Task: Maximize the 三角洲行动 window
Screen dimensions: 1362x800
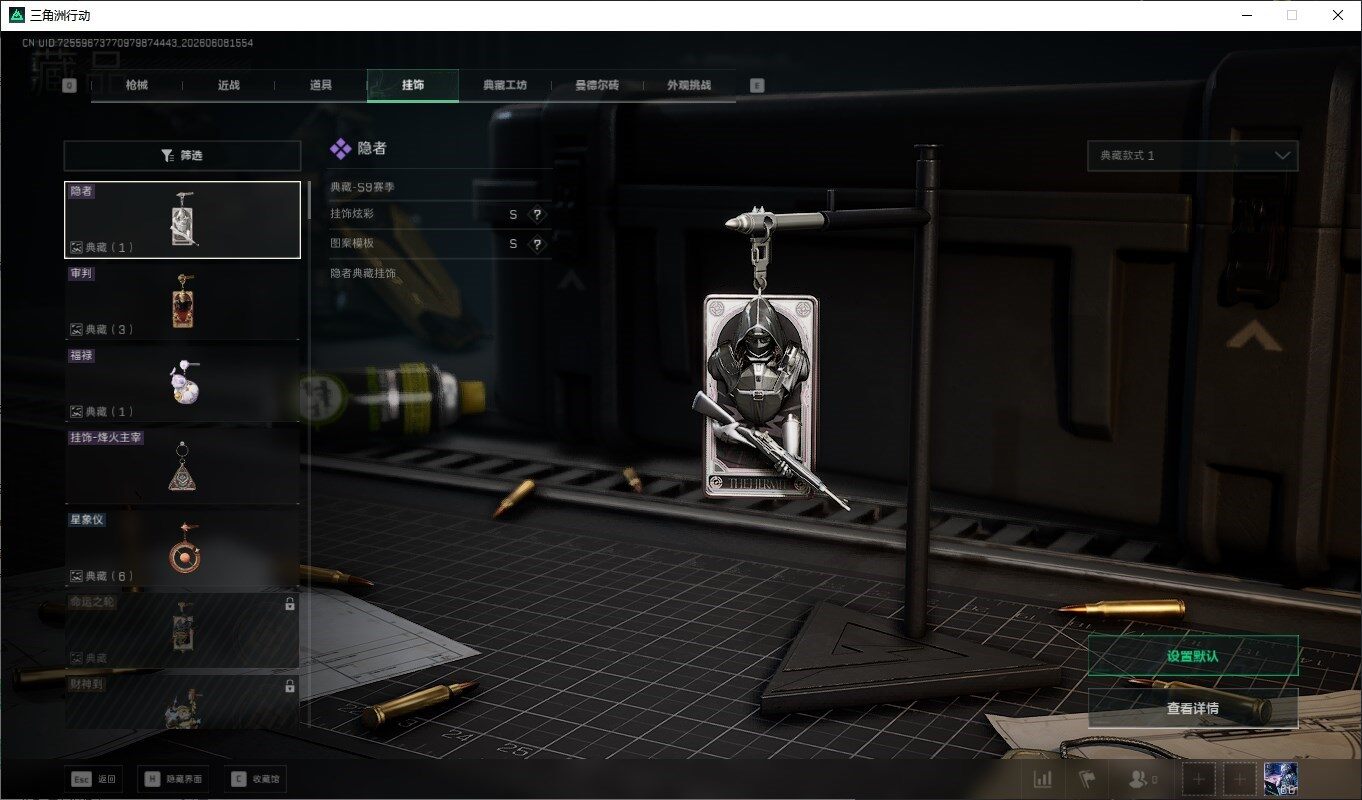Action: click(x=1292, y=15)
